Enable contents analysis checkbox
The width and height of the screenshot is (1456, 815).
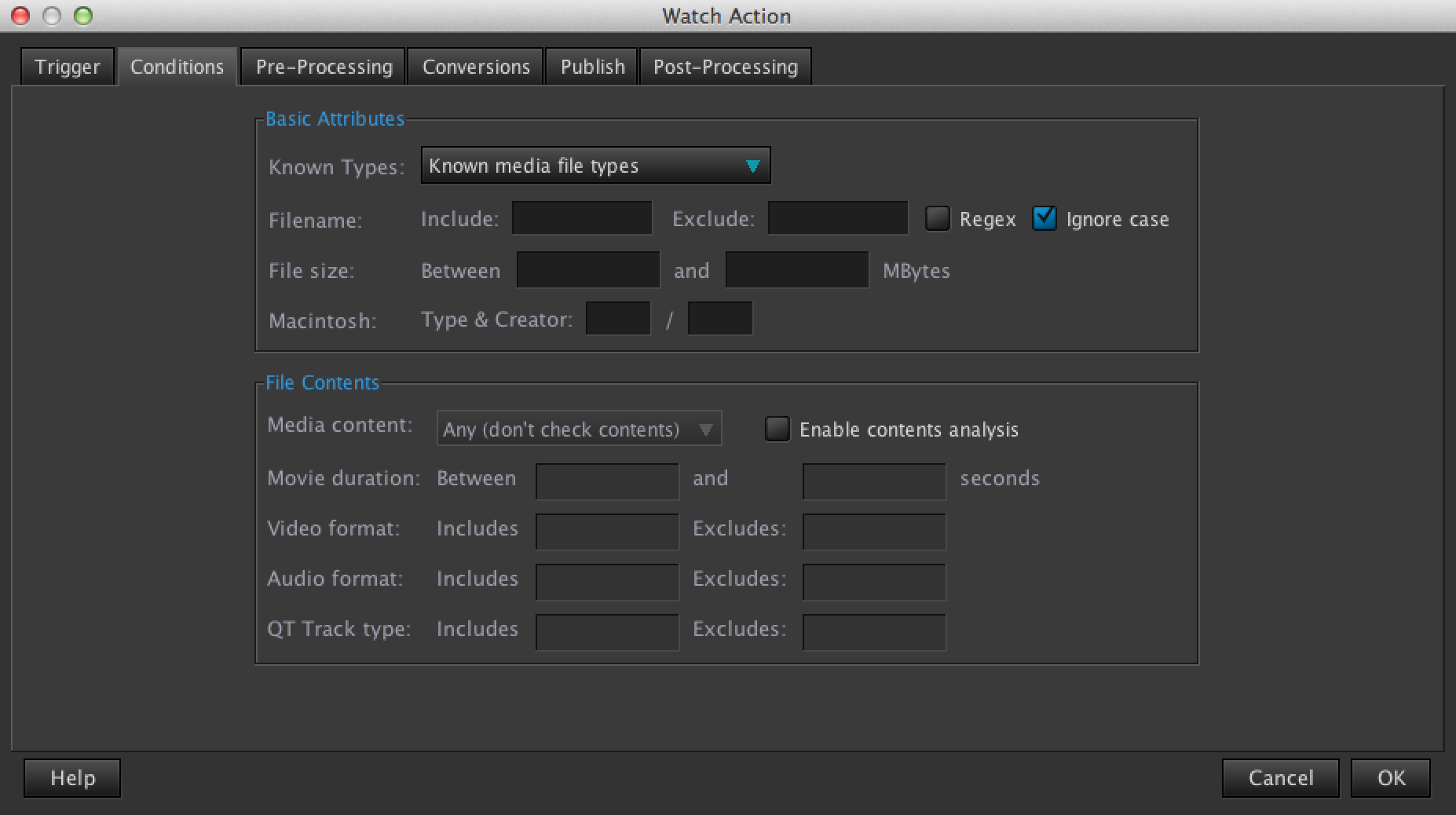click(x=777, y=429)
